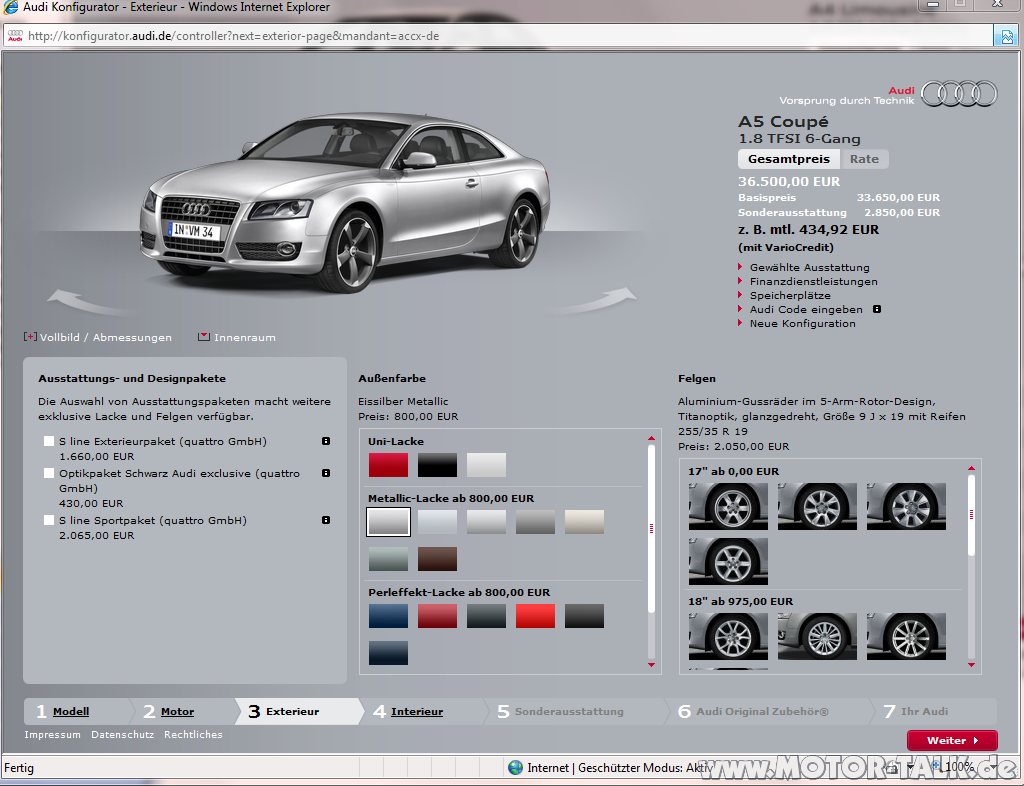Click the compatibility view icon beside address
Screen dimensions: 1024x786
coord(1007,36)
